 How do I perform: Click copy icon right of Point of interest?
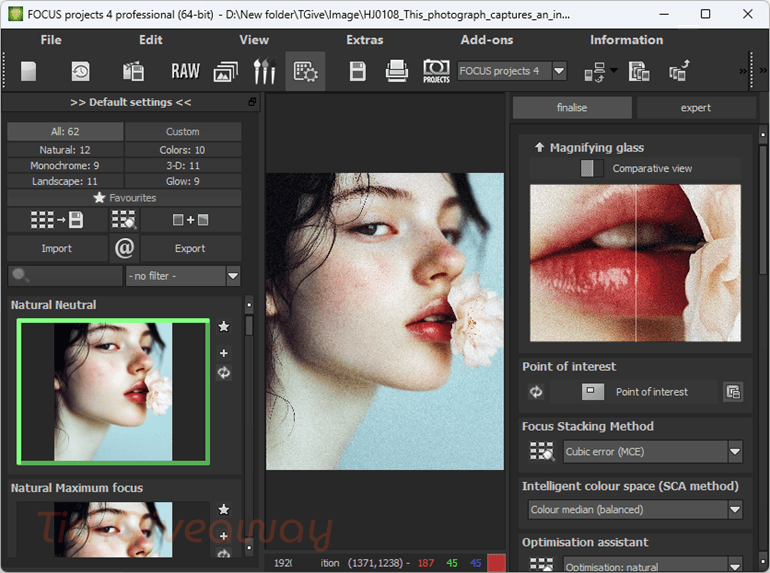coord(733,392)
